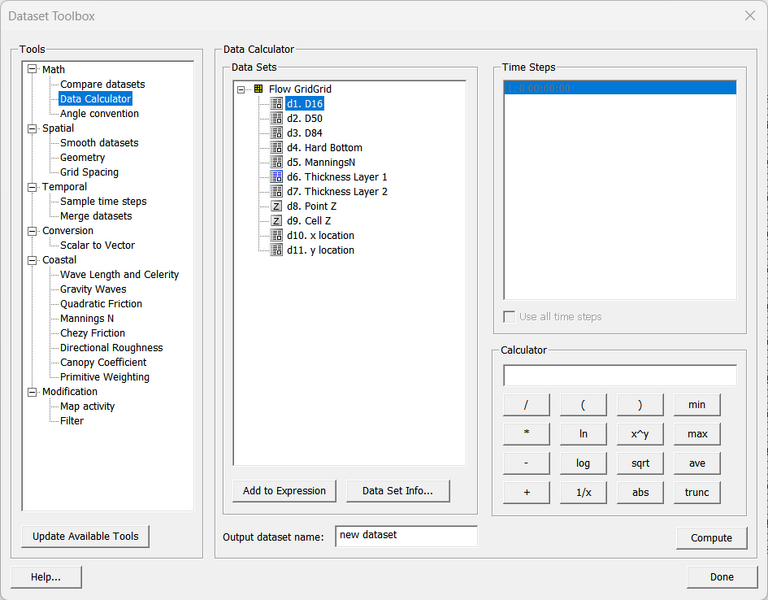This screenshot has width=768, height=600.
Task: Open the Help dialog
Action: (x=46, y=577)
